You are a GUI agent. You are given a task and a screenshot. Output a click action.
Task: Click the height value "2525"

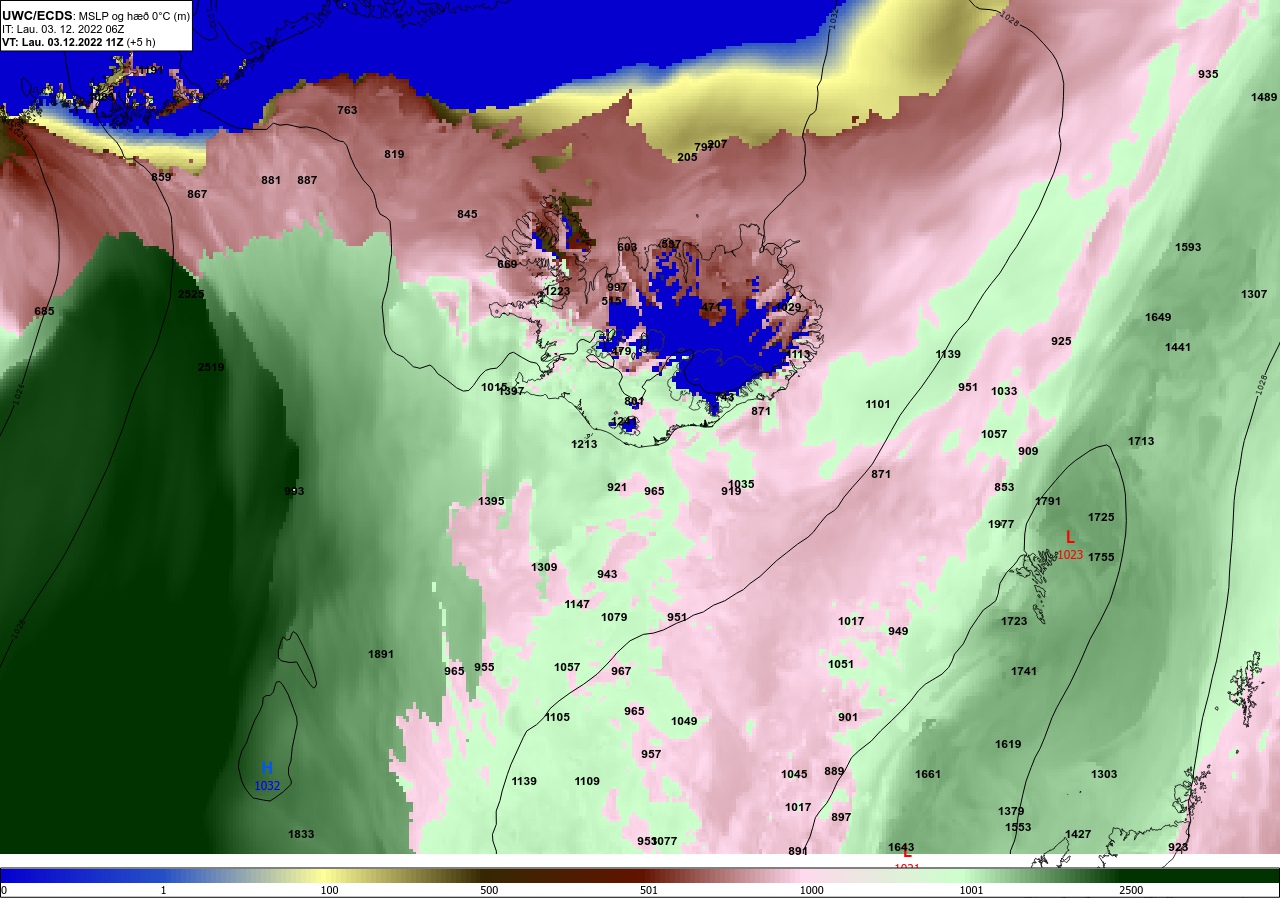(191, 294)
